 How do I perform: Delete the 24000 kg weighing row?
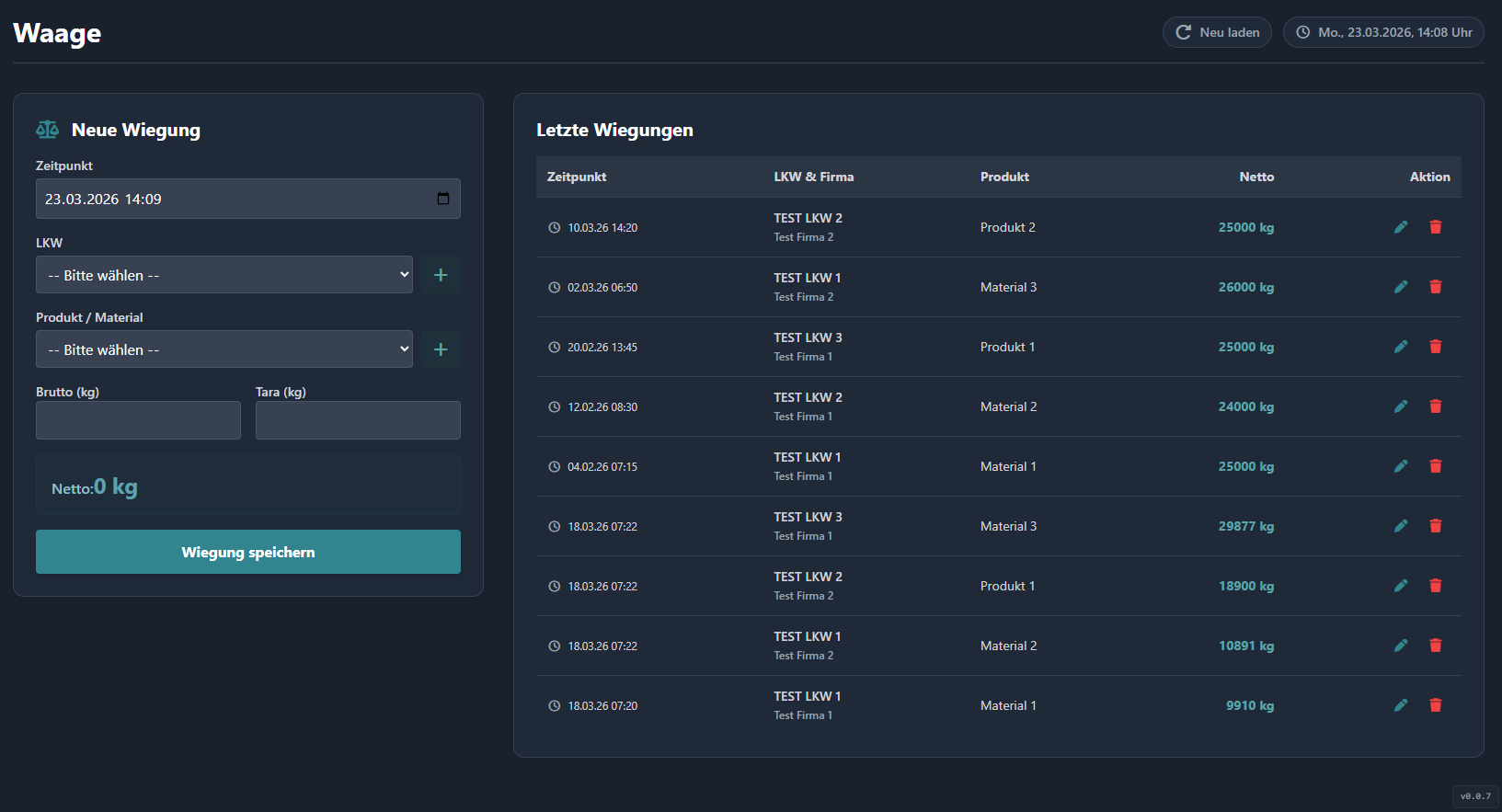[x=1435, y=406]
